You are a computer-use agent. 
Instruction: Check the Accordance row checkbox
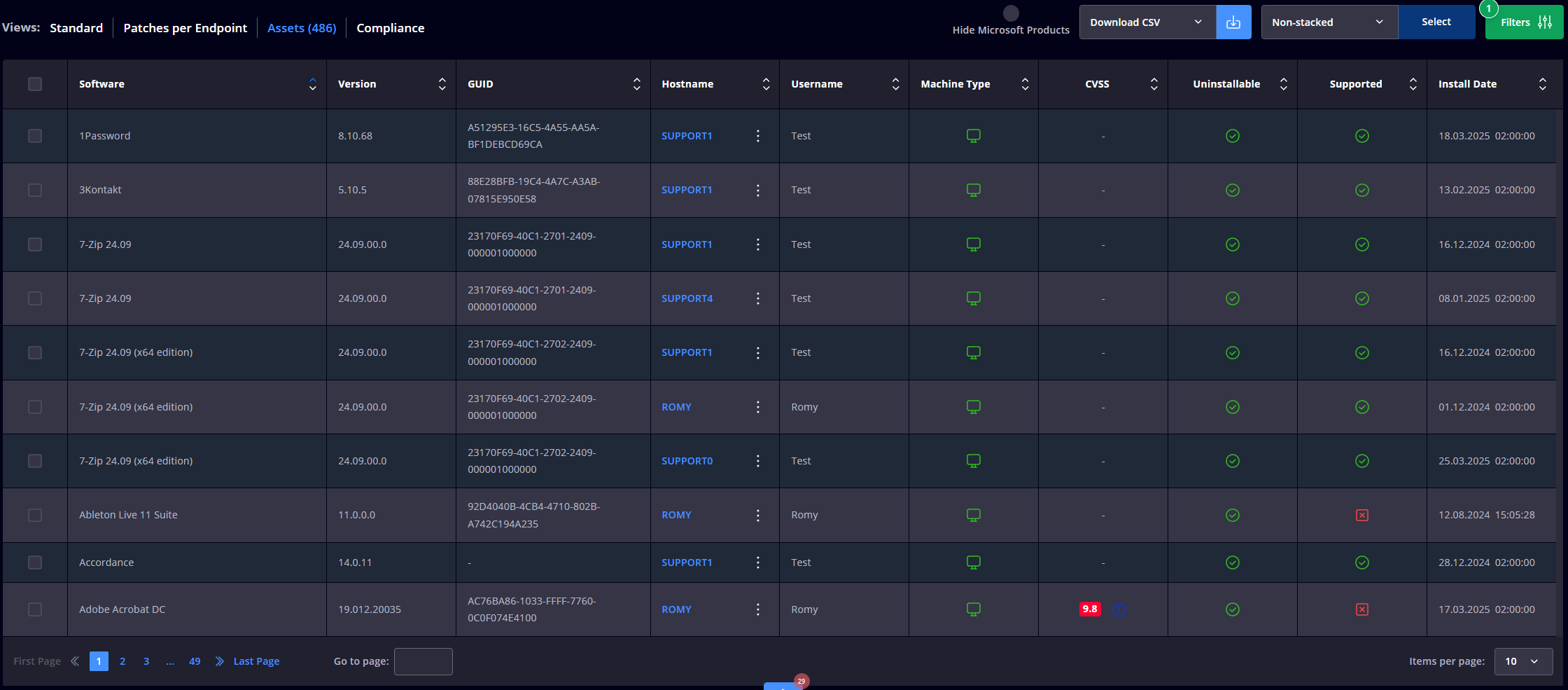35,563
